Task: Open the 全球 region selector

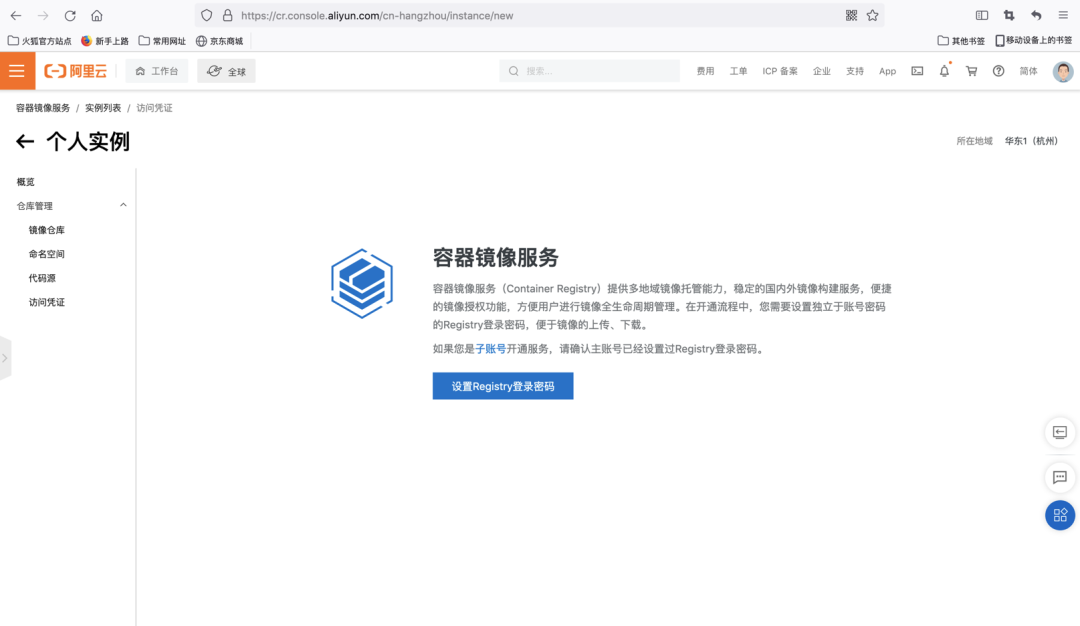Action: (226, 71)
